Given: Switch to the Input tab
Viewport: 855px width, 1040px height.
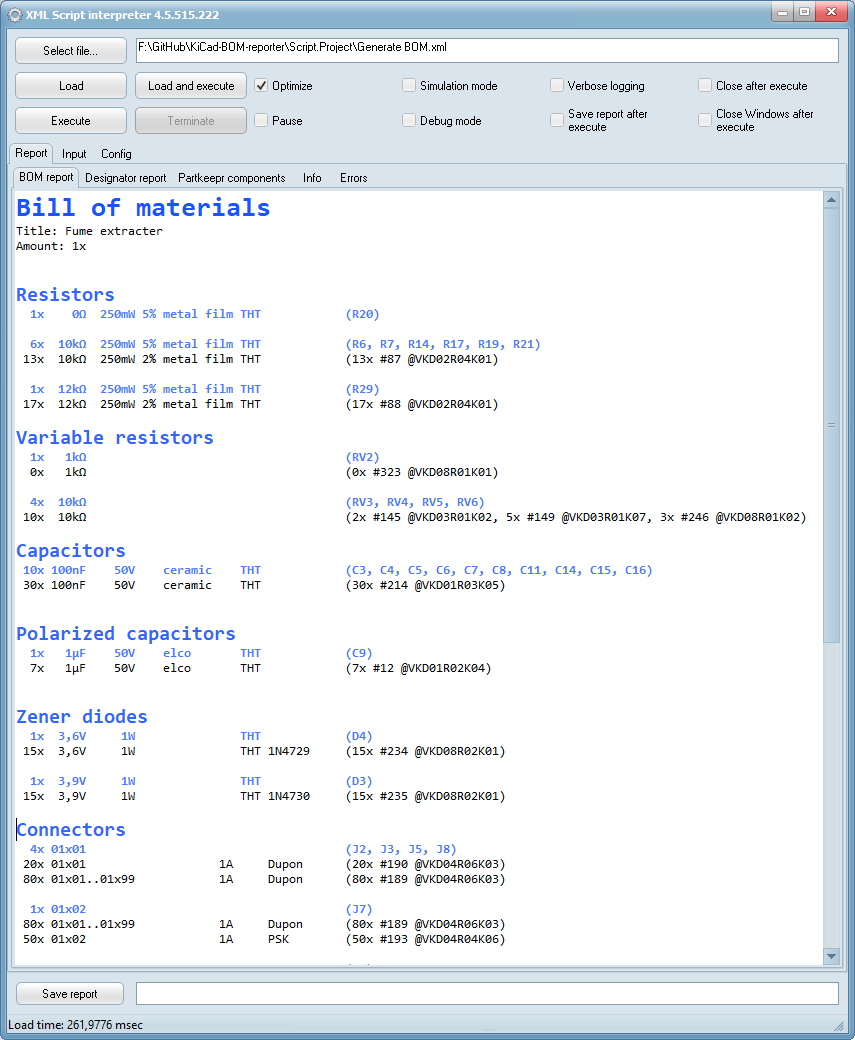Looking at the screenshot, I should [74, 154].
